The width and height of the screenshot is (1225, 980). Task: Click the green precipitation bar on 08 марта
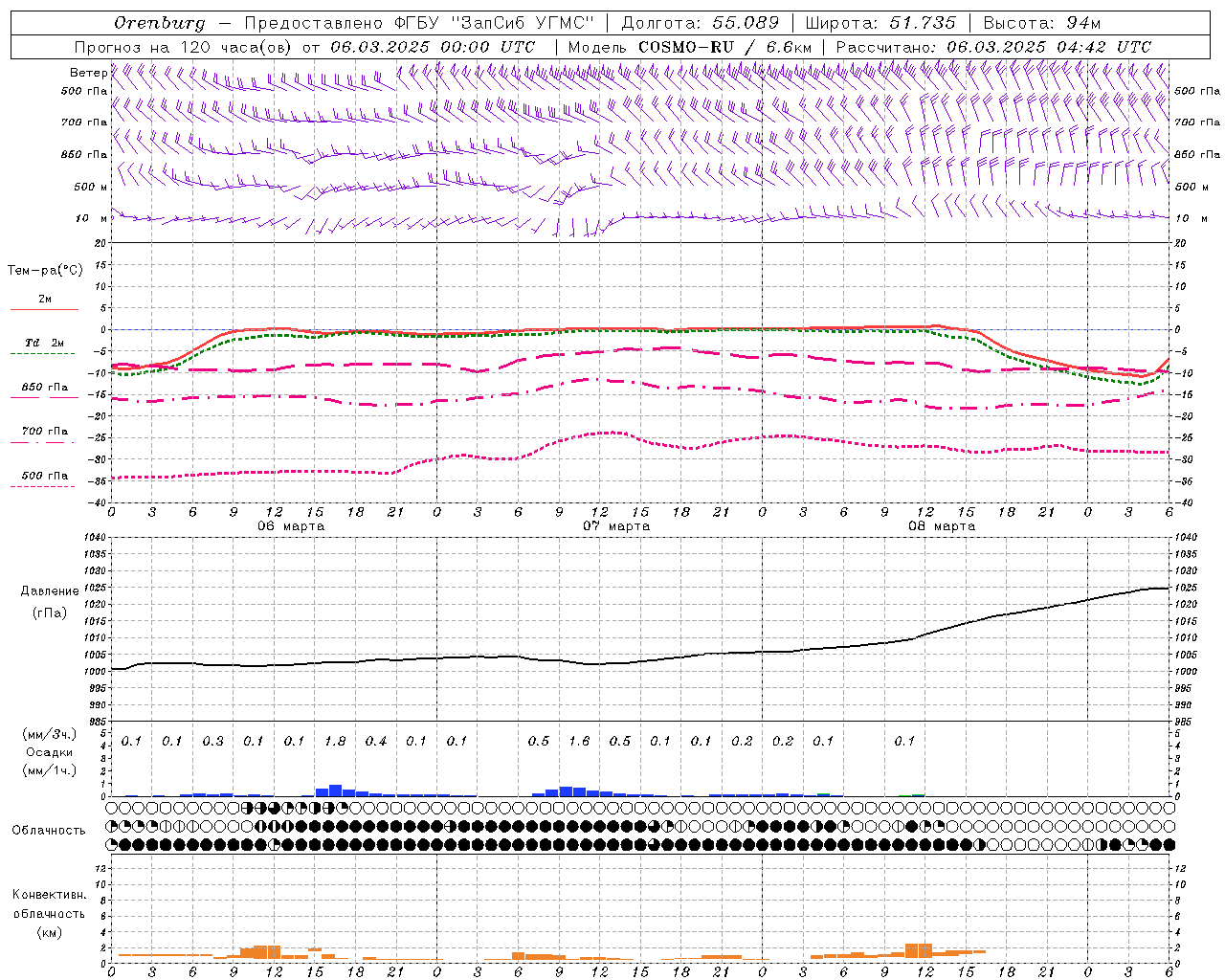pyautogui.click(x=919, y=794)
